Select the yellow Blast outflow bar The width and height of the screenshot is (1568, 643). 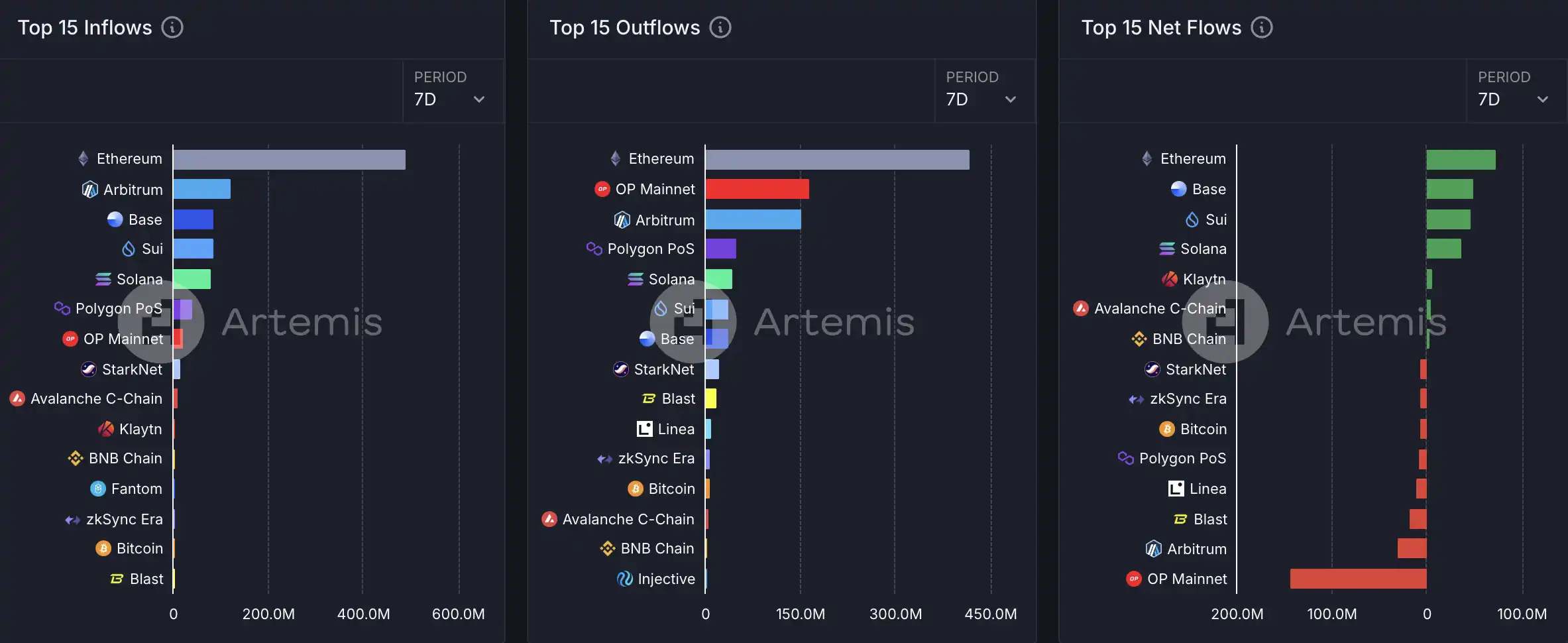(x=711, y=398)
